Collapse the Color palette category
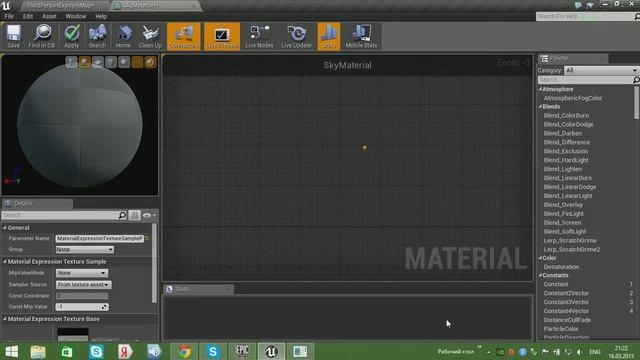Image resolution: width=640 pixels, height=360 pixels. point(540,258)
